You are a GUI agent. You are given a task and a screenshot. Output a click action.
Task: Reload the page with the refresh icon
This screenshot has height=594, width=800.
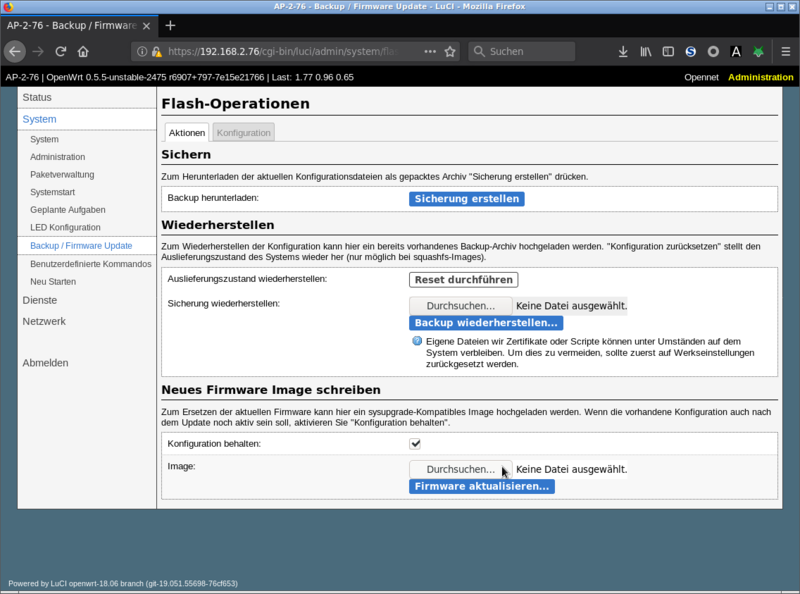61,52
